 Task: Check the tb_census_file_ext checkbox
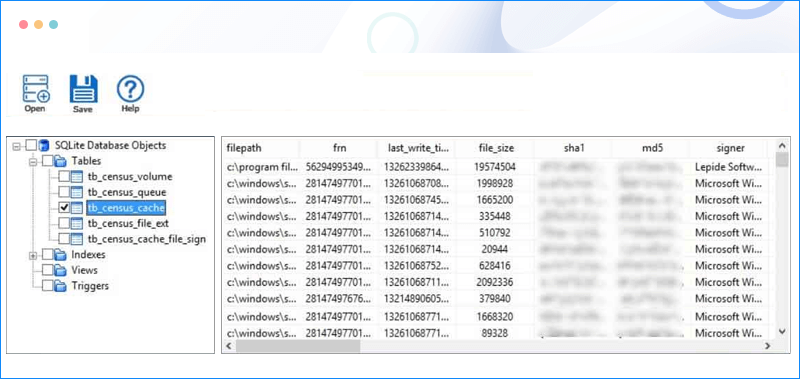pyautogui.click(x=64, y=223)
